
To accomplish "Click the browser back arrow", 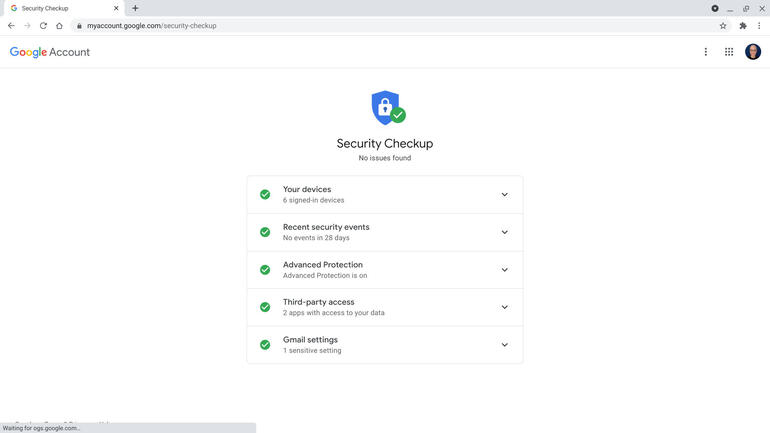I will coord(11,26).
